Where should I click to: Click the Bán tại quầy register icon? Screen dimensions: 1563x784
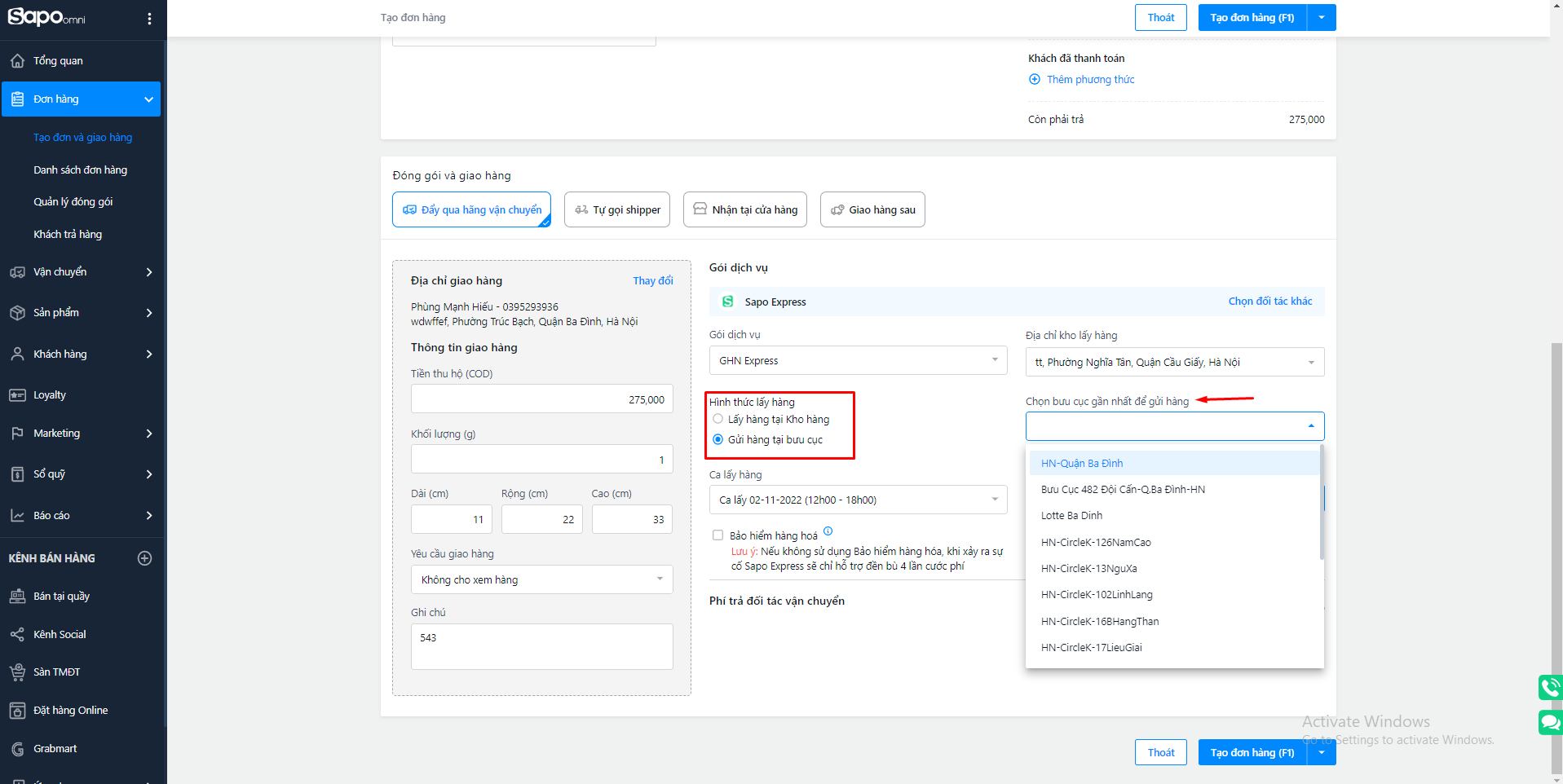tap(17, 597)
